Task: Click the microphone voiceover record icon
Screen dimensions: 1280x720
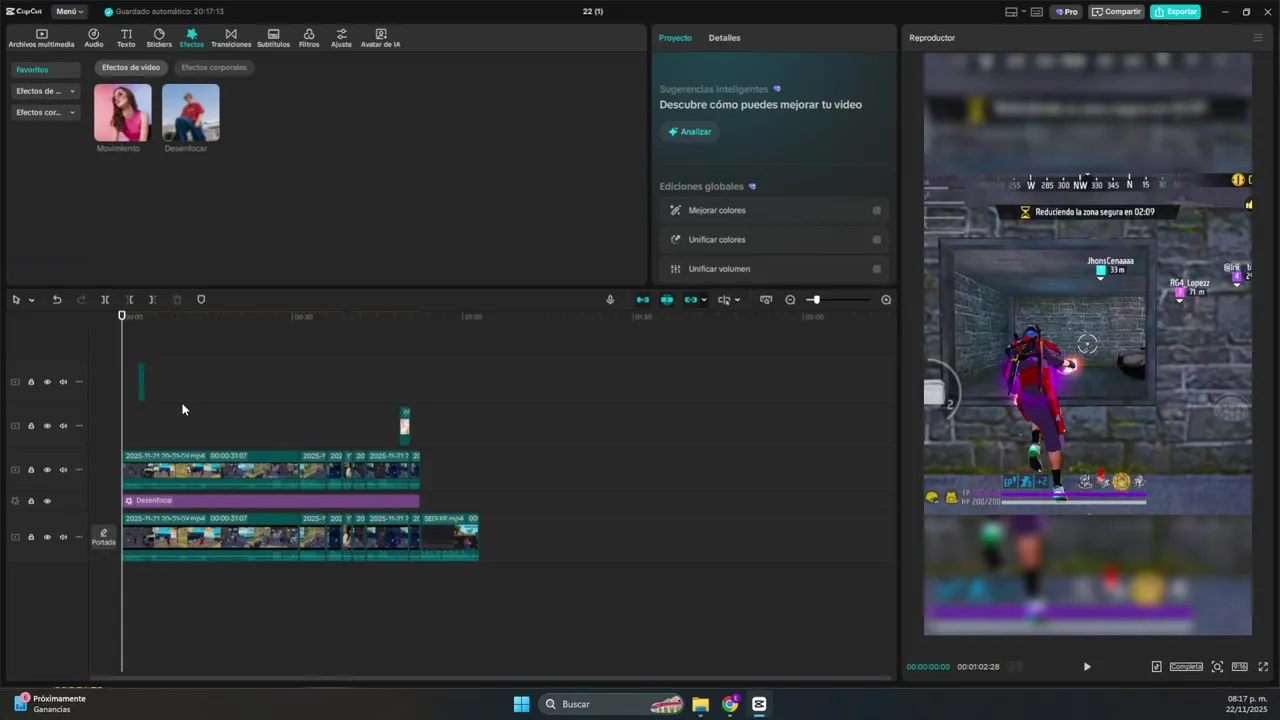Action: coord(610,300)
